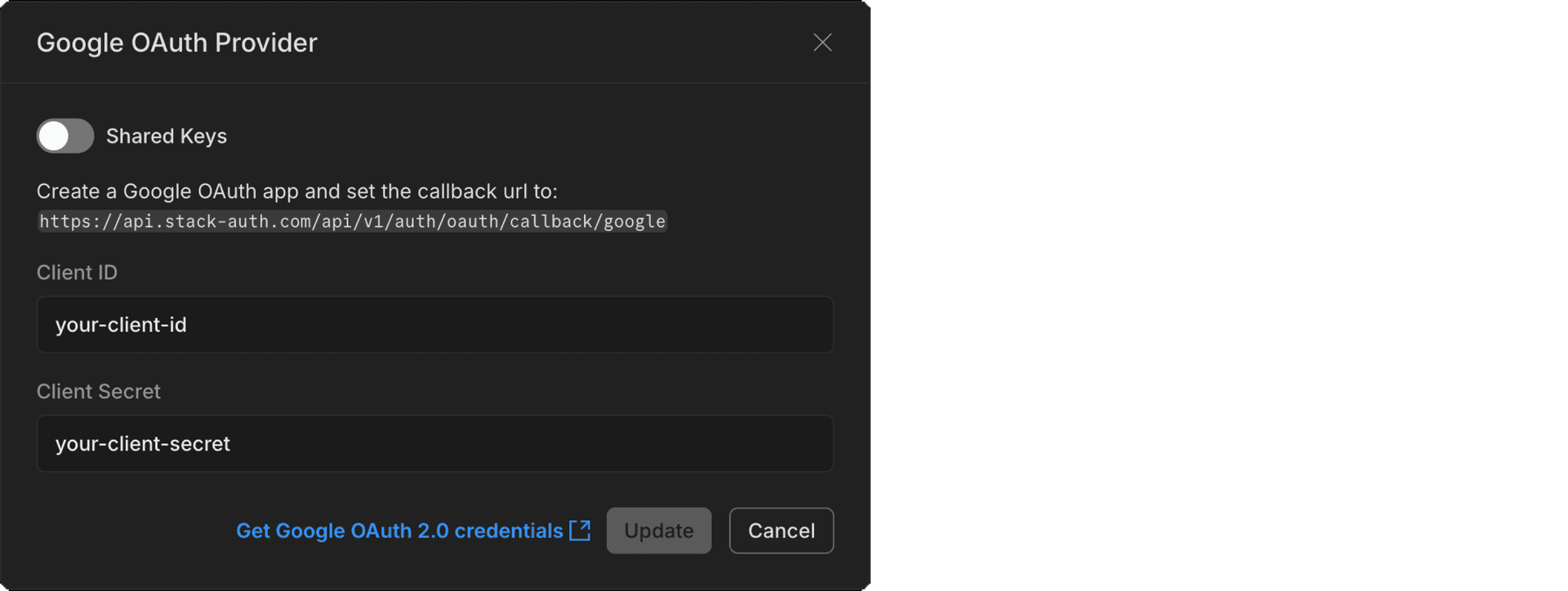Click the your-client-id text
This screenshot has height=591, width=1568.
tap(121, 325)
